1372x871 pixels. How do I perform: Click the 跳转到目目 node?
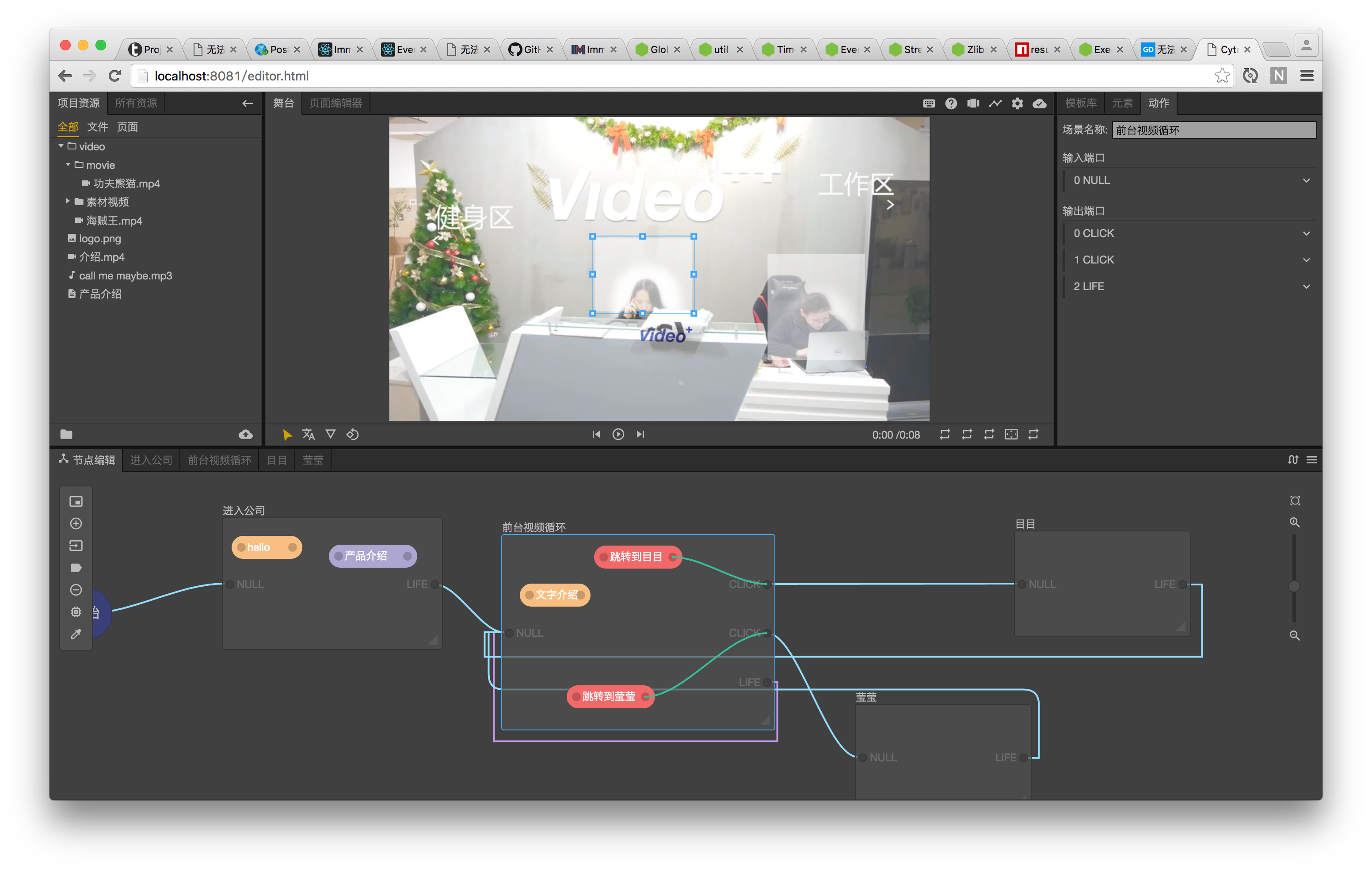[636, 557]
